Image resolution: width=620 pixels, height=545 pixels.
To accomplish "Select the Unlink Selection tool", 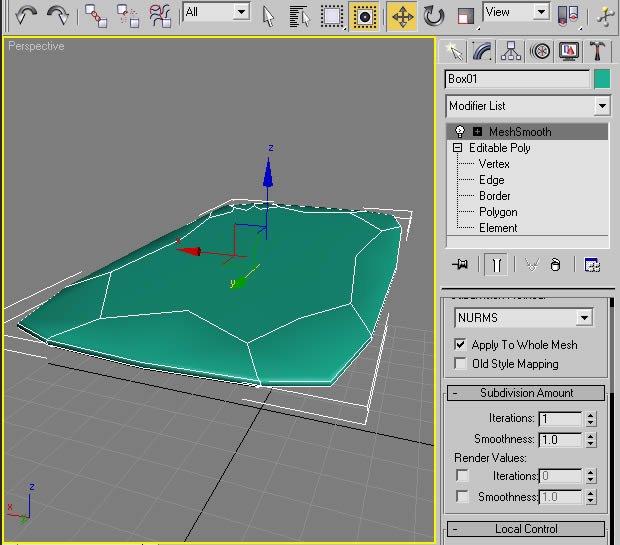I will [x=128, y=16].
